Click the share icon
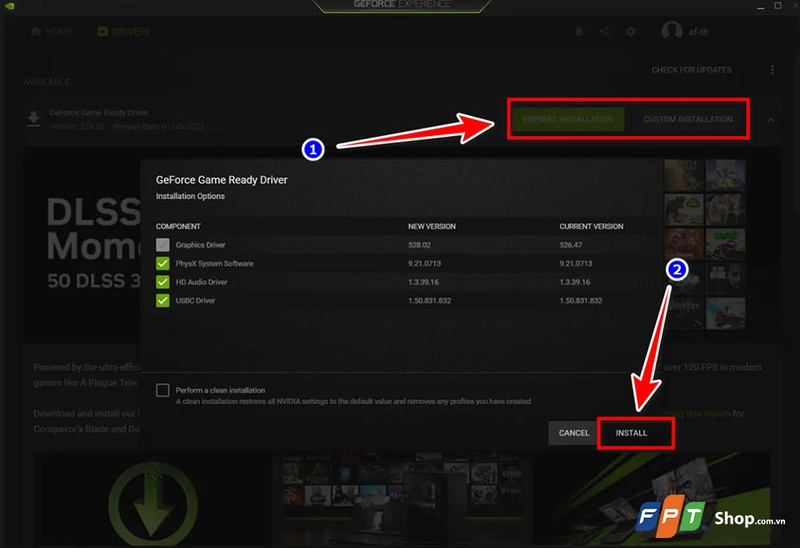 605,32
